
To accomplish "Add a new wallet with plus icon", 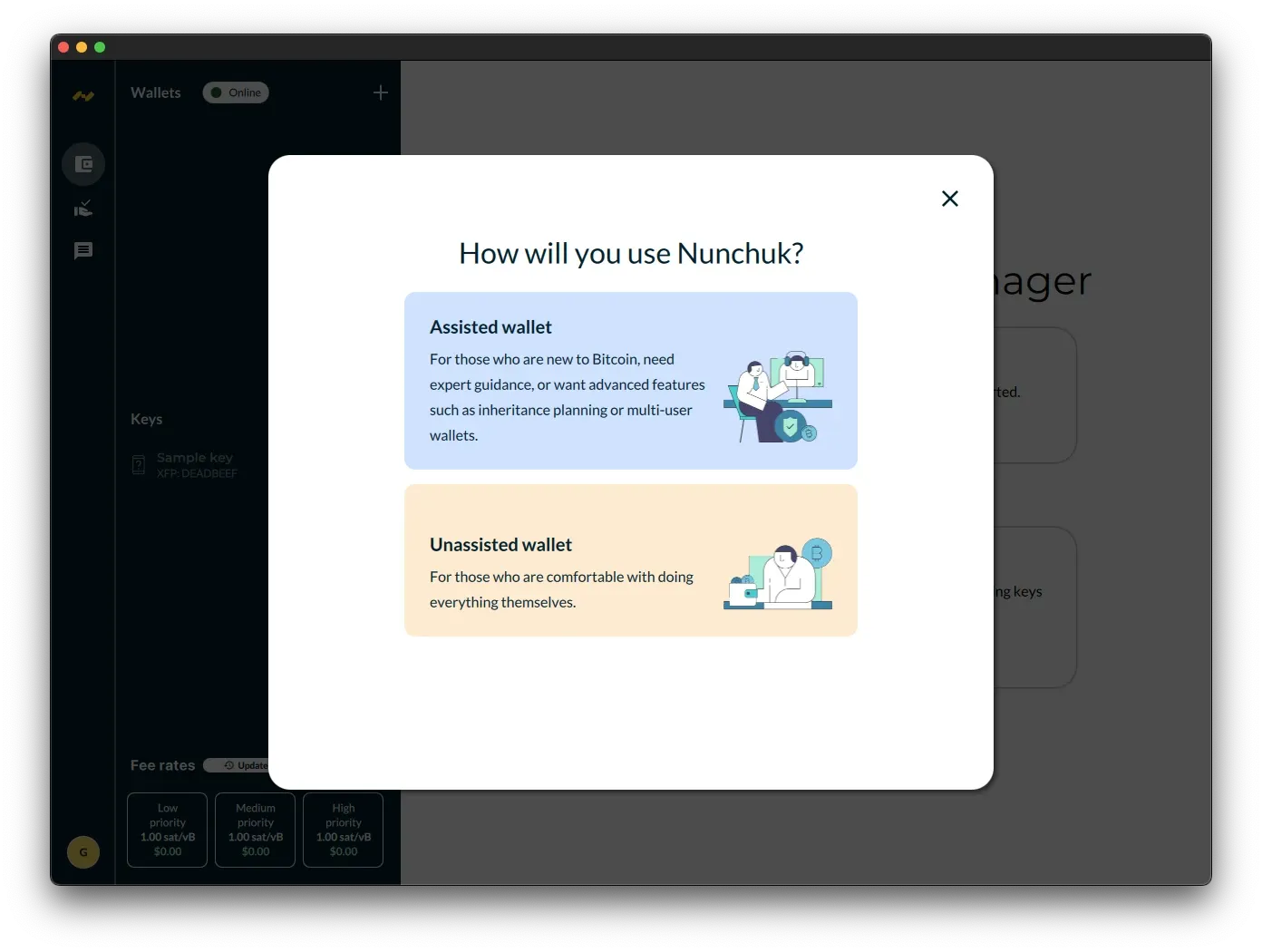I will pyautogui.click(x=381, y=92).
